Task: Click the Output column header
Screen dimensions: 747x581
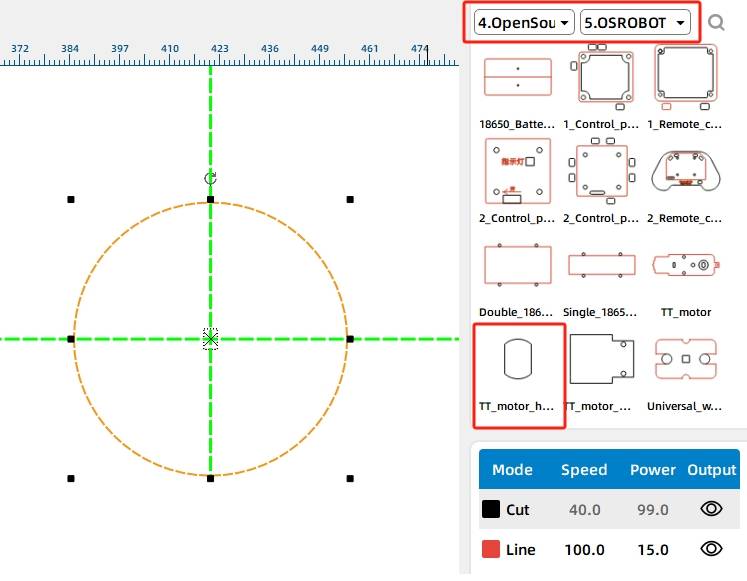Action: [712, 470]
